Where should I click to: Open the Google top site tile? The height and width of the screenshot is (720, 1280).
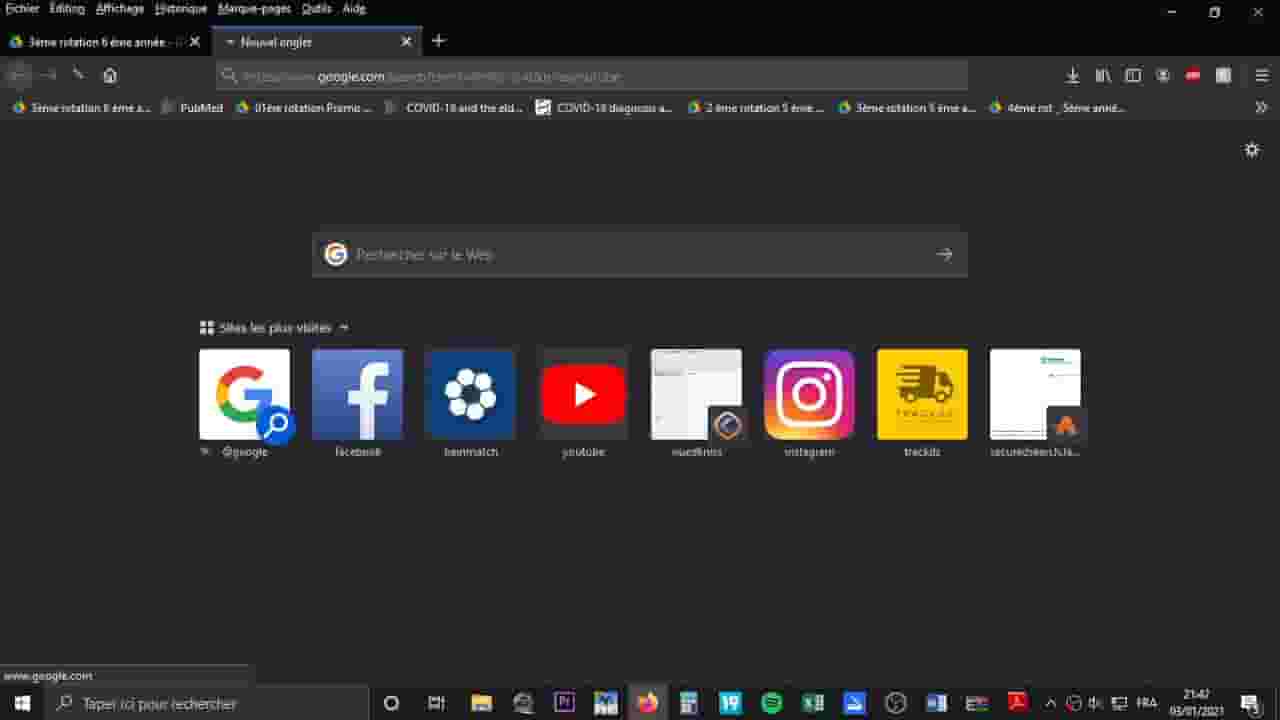[x=245, y=394]
